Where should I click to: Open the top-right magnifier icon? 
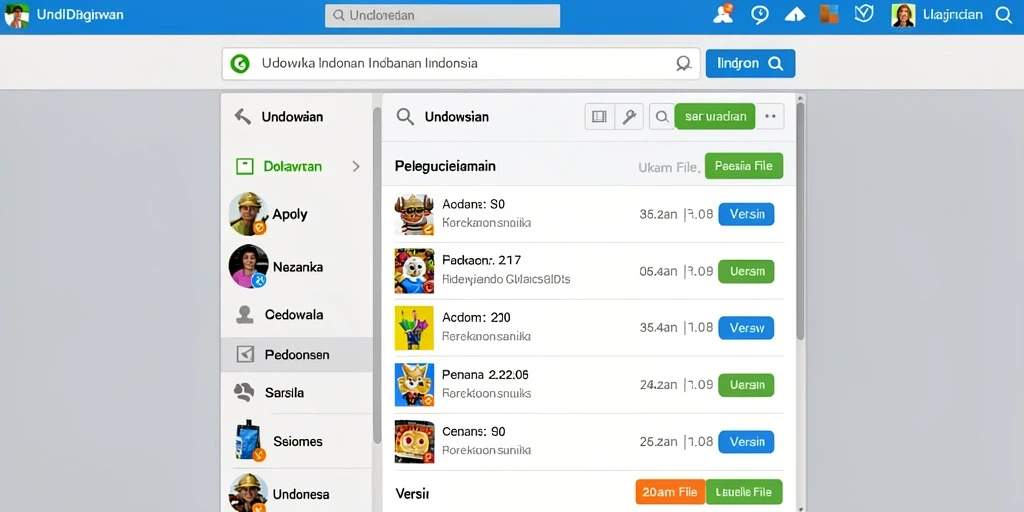click(x=1004, y=15)
